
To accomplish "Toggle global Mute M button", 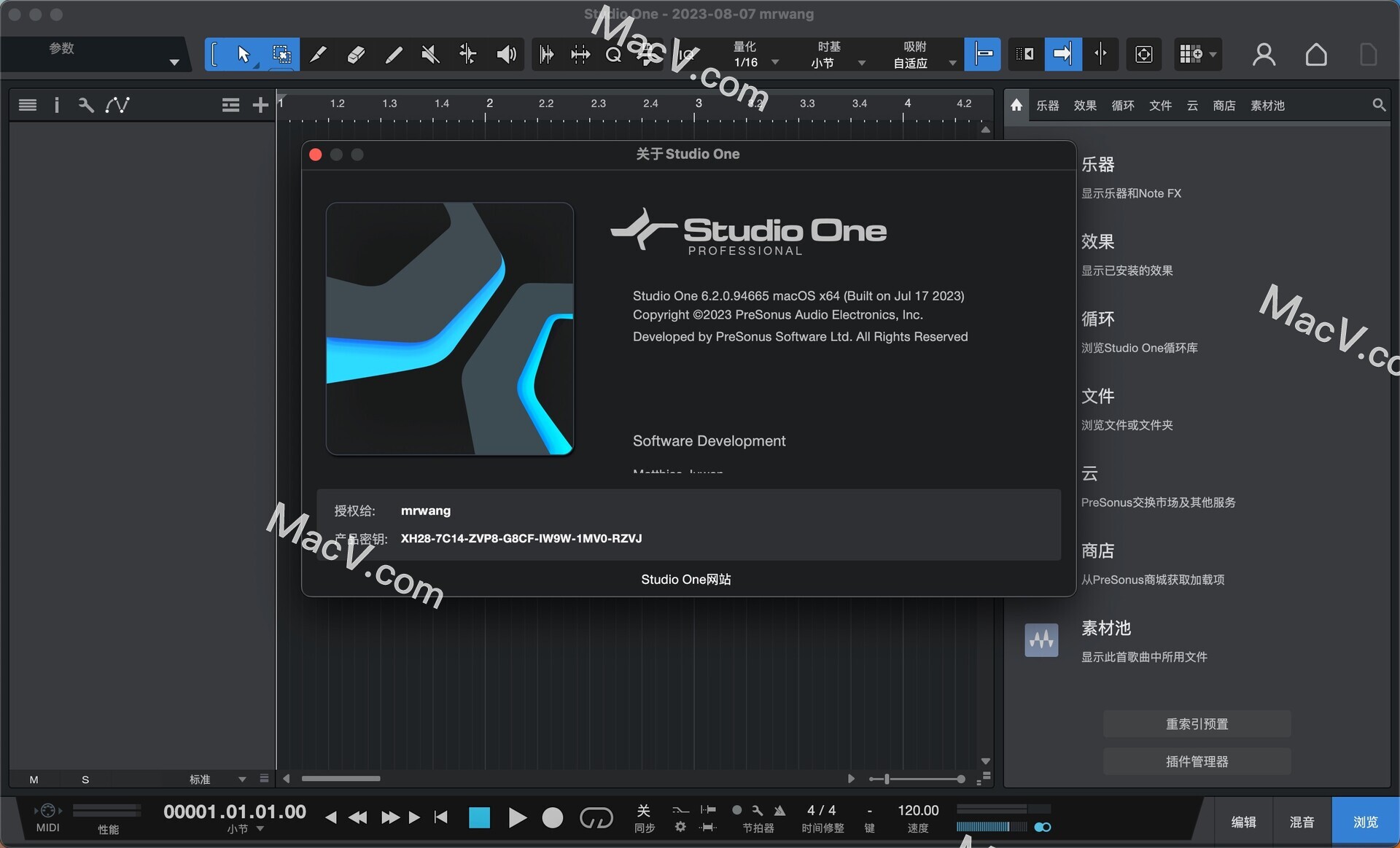I will 34,779.
